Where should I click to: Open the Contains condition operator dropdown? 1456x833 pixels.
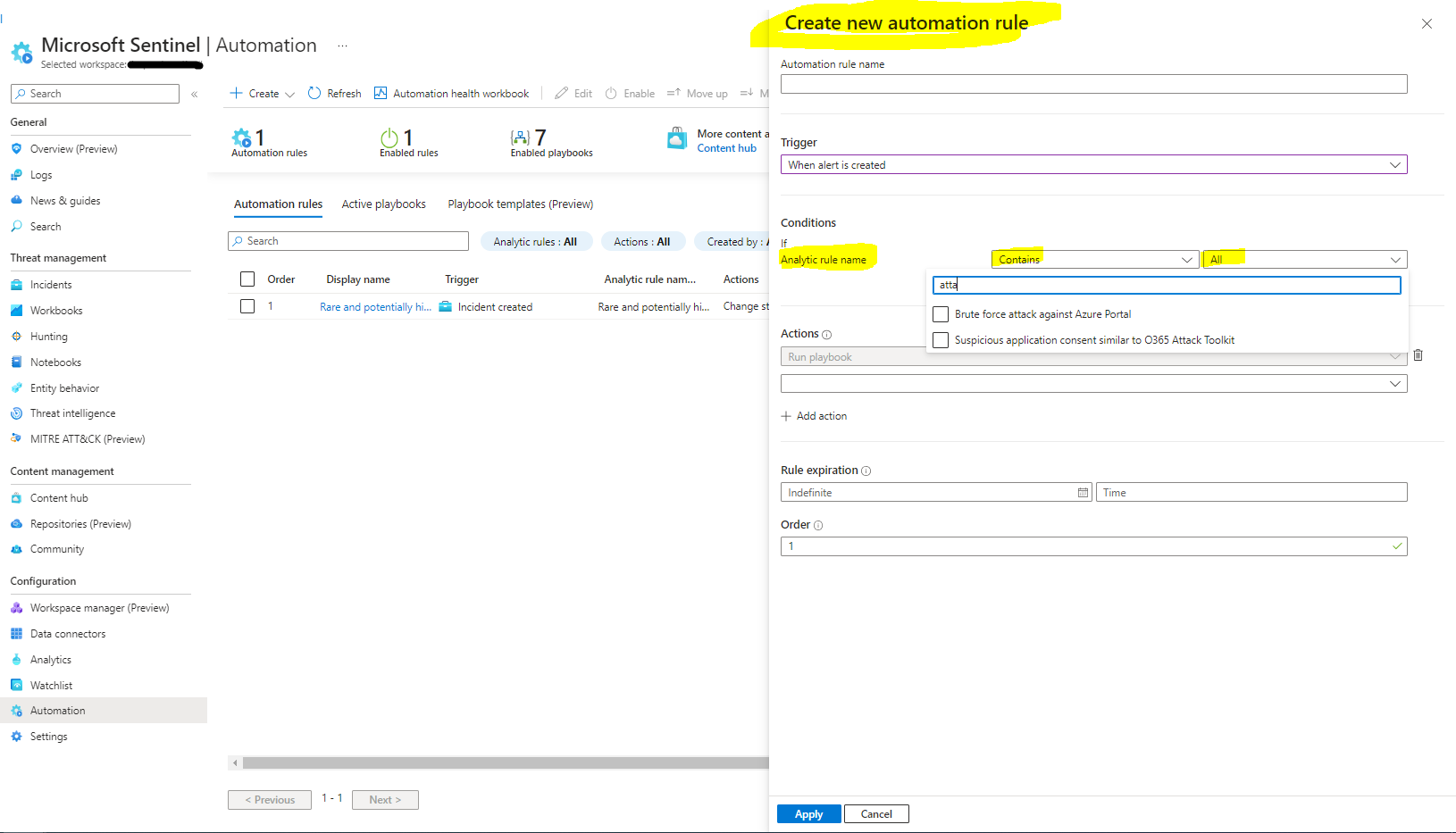(1093, 259)
